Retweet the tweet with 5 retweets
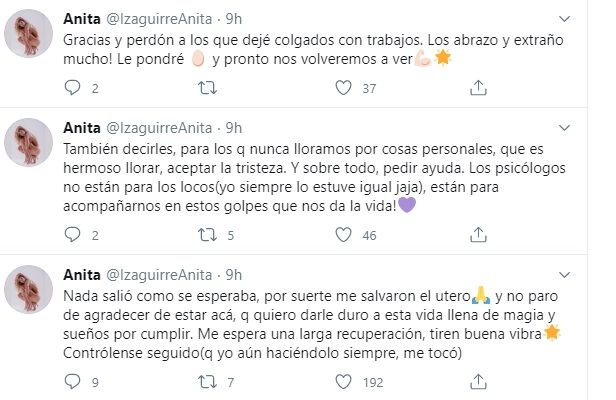Image resolution: width=616 pixels, height=400 pixels. click(207, 235)
